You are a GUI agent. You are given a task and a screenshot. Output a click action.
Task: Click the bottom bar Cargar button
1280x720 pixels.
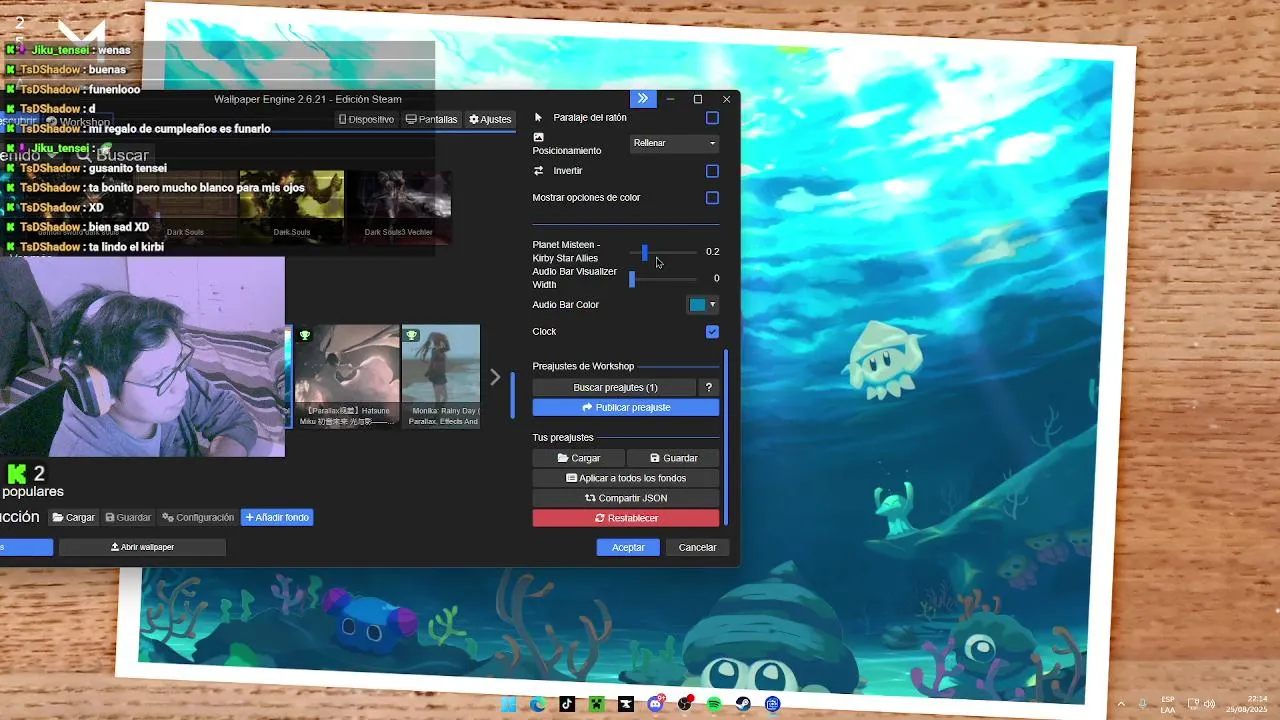click(x=74, y=517)
